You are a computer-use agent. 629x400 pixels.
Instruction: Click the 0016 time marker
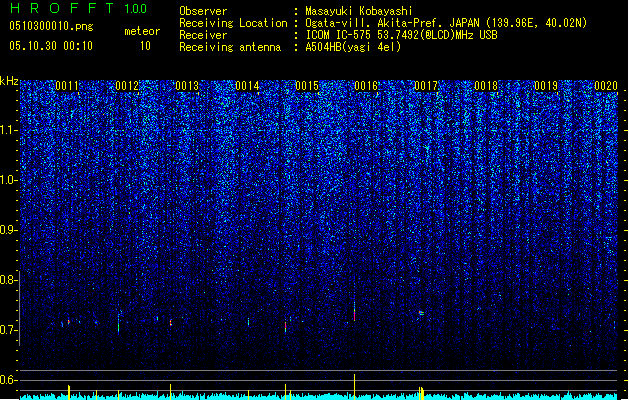tap(366, 86)
